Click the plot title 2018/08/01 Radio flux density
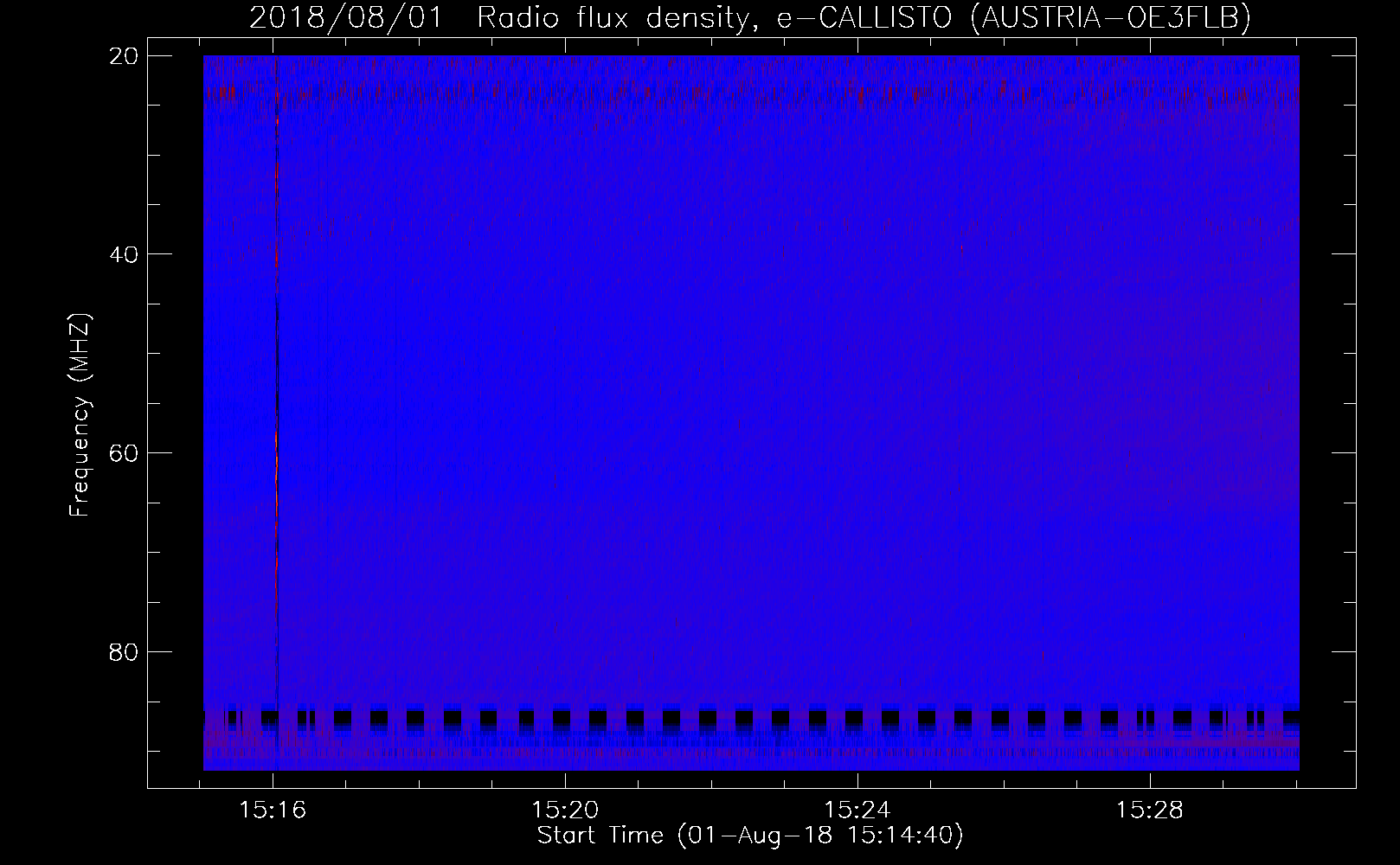Screen dimensions: 1400x865 click(750, 17)
